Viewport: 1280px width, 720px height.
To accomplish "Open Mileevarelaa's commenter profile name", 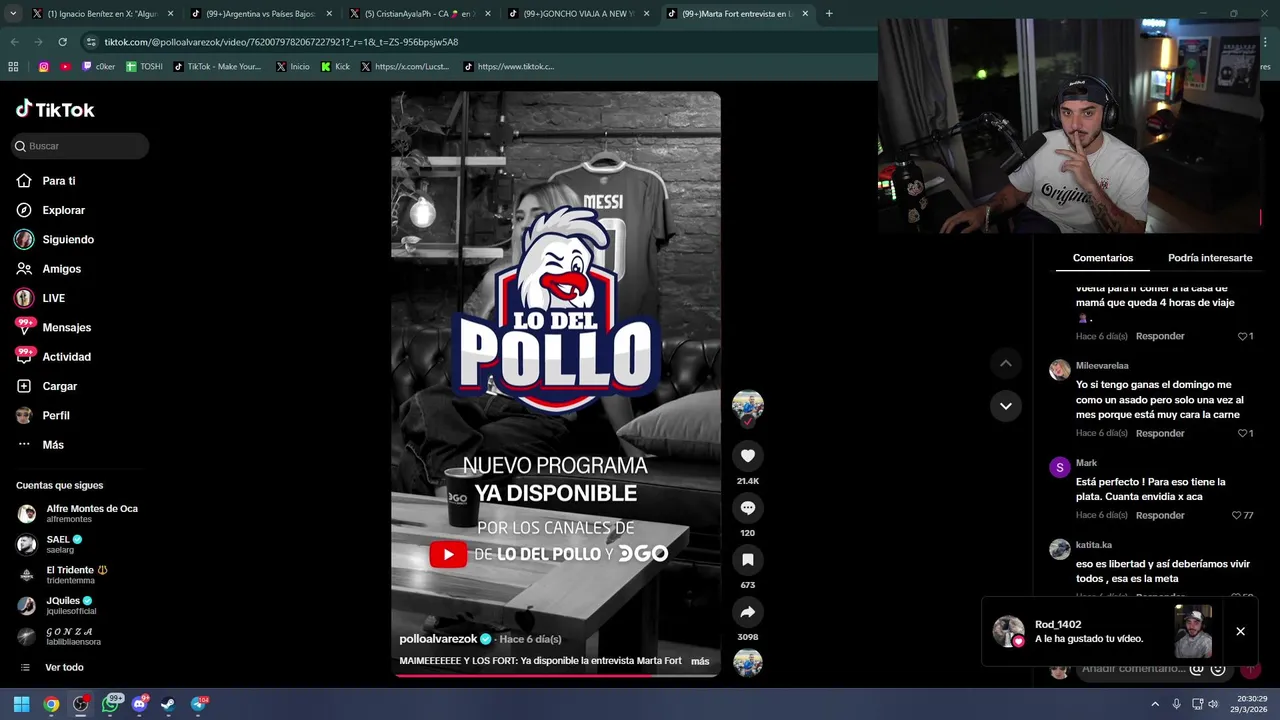I will tap(1102, 366).
